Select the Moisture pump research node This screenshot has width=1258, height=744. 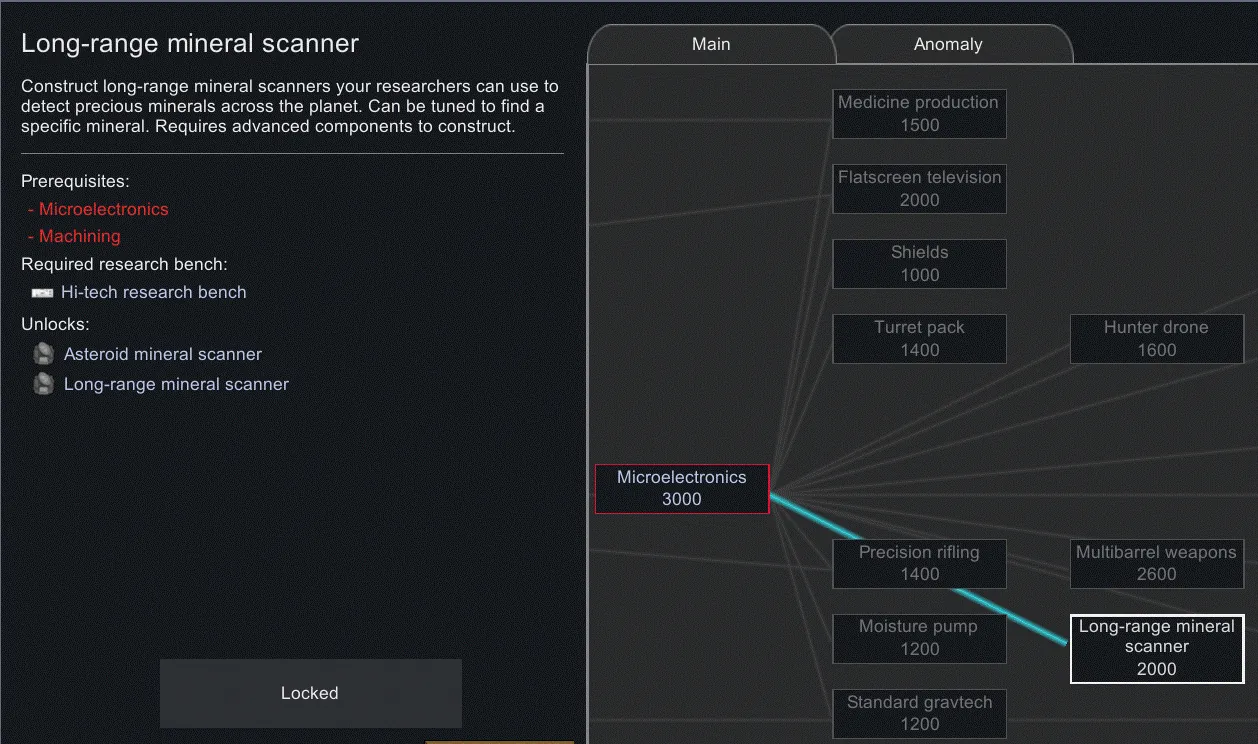(919, 638)
